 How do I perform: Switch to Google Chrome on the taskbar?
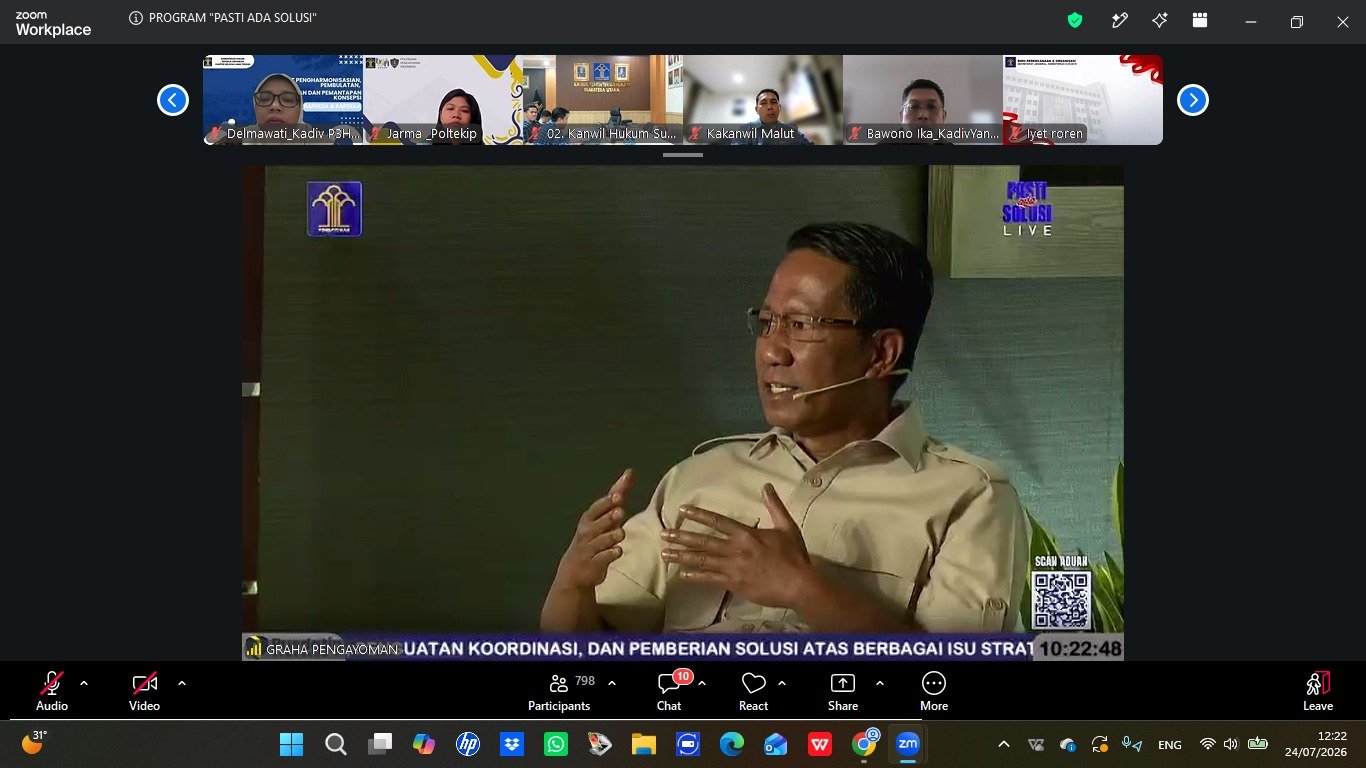(864, 744)
